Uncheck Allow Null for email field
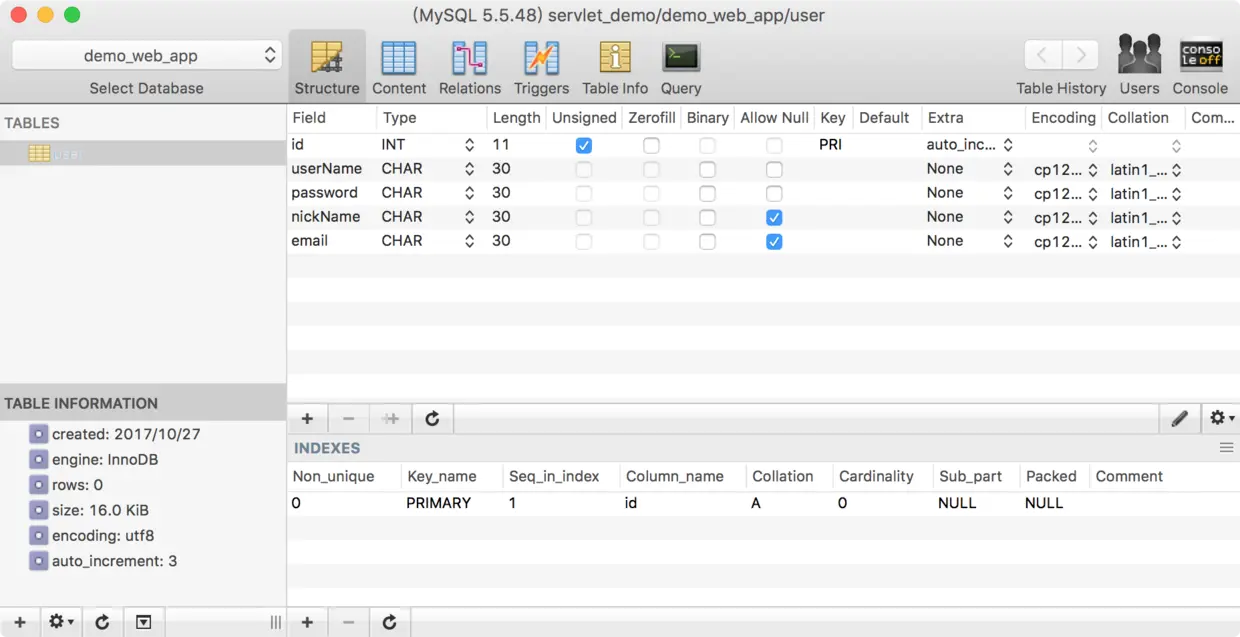The height and width of the screenshot is (637, 1240). 774,242
